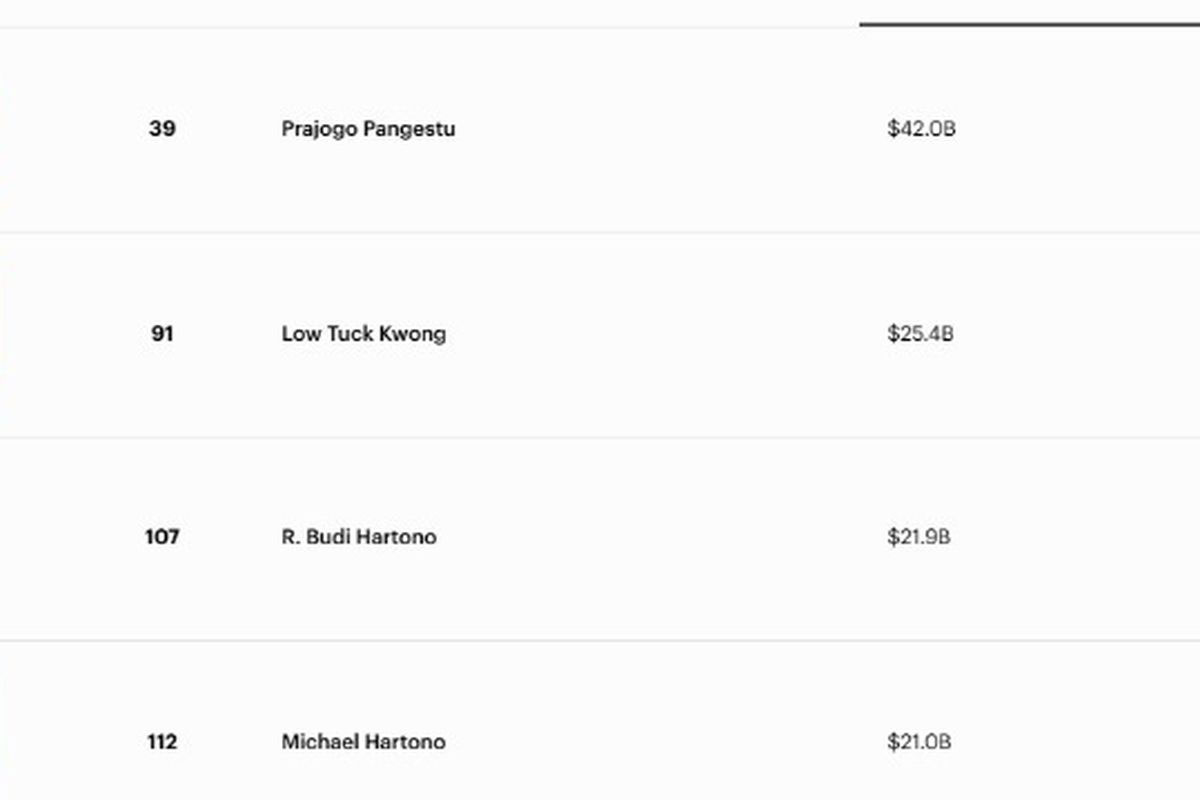The image size is (1200, 800).
Task: Click divider line below Prajogo Pangestu row
Action: pyautogui.click(x=600, y=232)
